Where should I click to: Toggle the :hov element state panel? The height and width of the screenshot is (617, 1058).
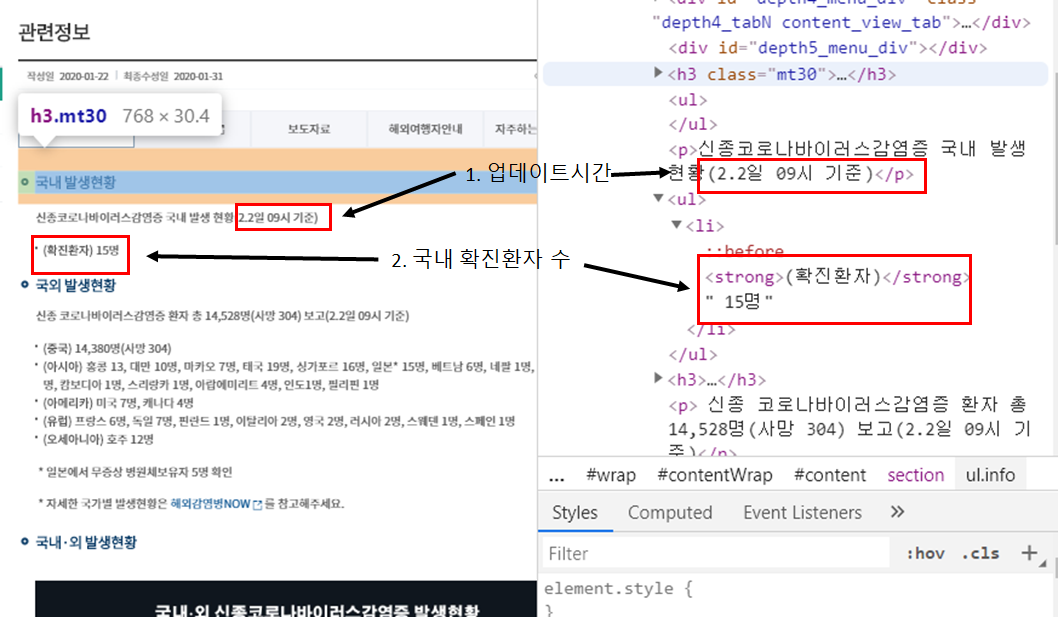coord(925,554)
